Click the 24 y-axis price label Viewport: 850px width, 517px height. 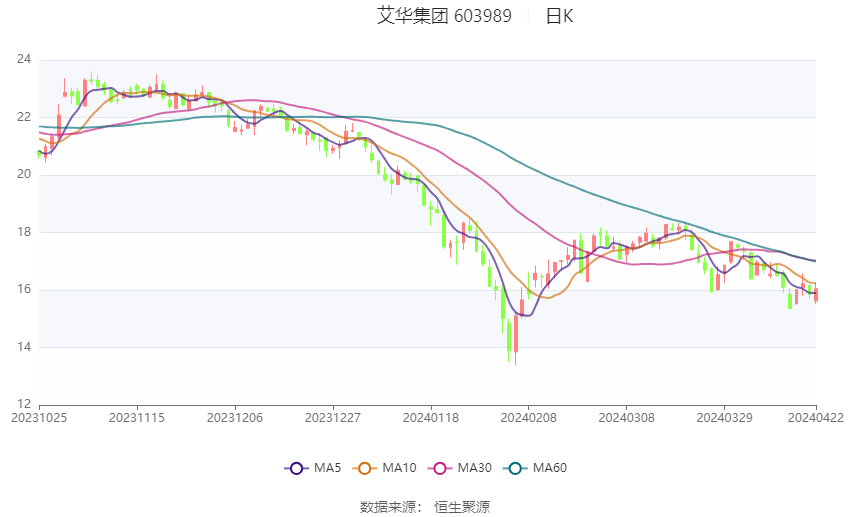(x=24, y=59)
